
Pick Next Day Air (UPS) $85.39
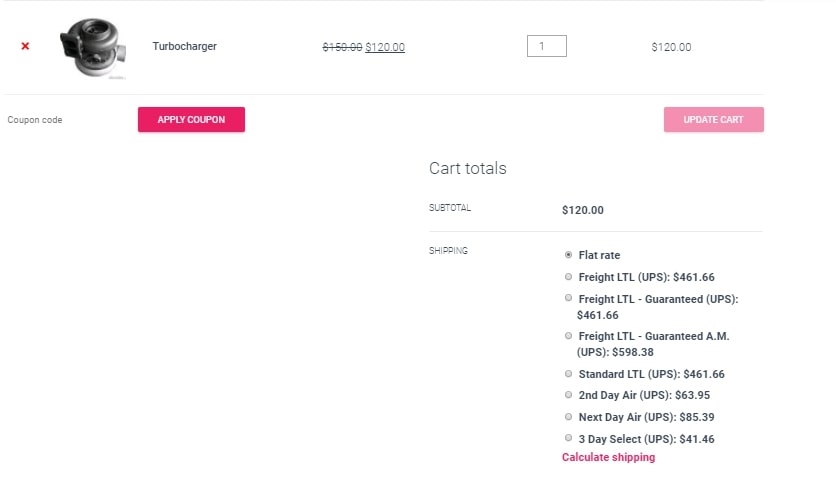(x=568, y=417)
